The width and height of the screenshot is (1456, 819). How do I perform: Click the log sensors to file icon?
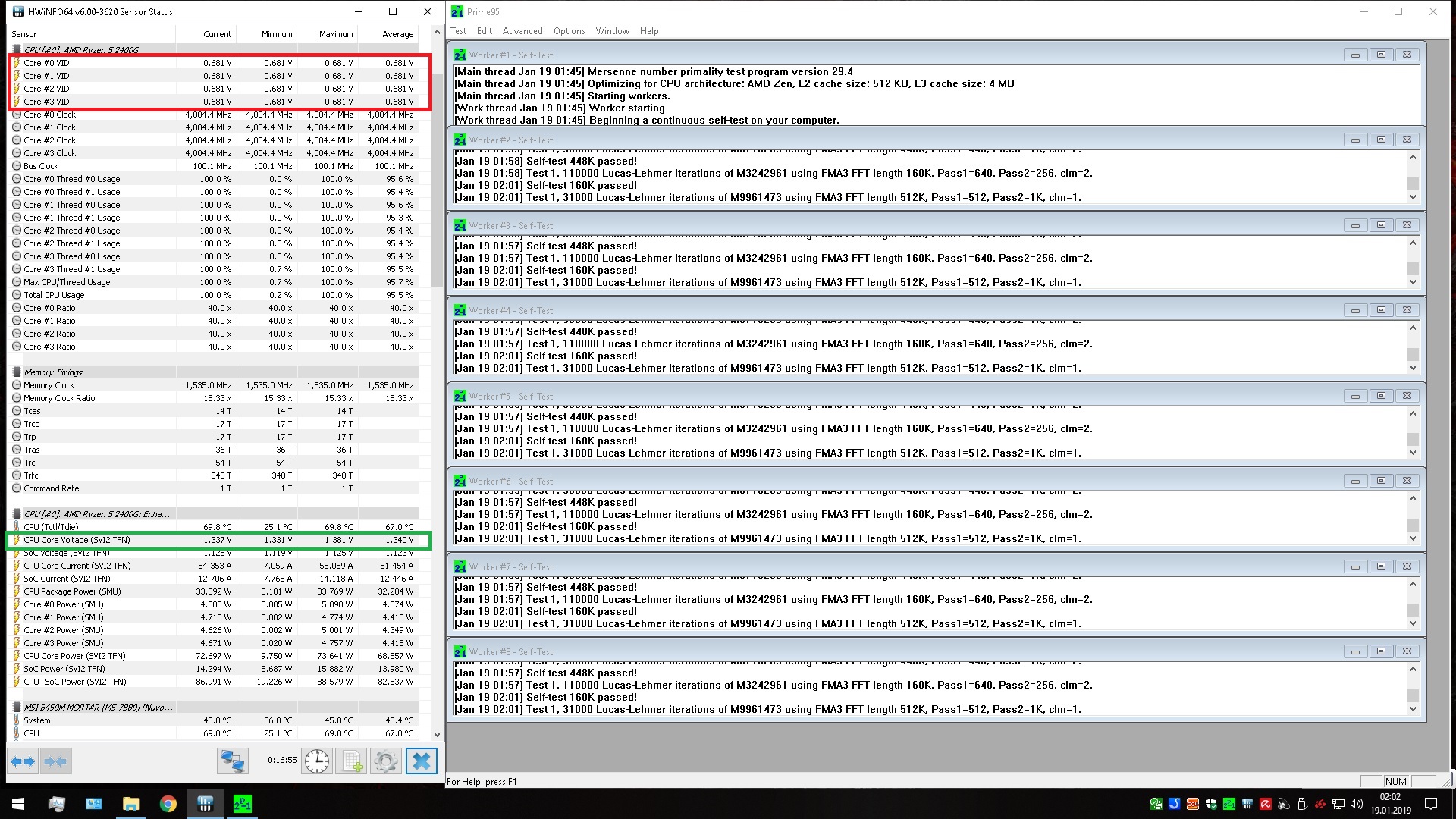pyautogui.click(x=351, y=761)
